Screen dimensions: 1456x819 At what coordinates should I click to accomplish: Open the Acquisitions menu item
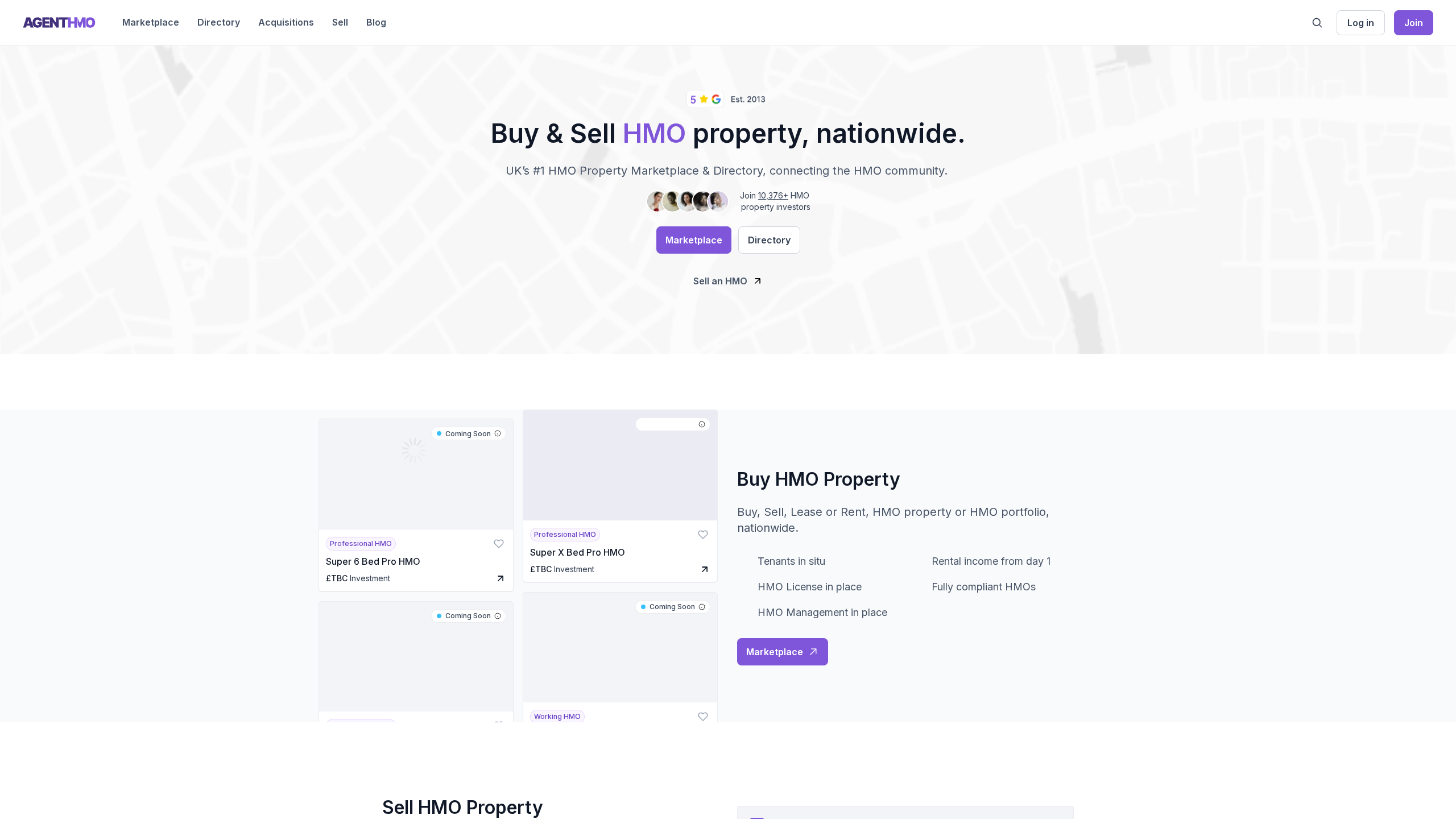(x=286, y=22)
